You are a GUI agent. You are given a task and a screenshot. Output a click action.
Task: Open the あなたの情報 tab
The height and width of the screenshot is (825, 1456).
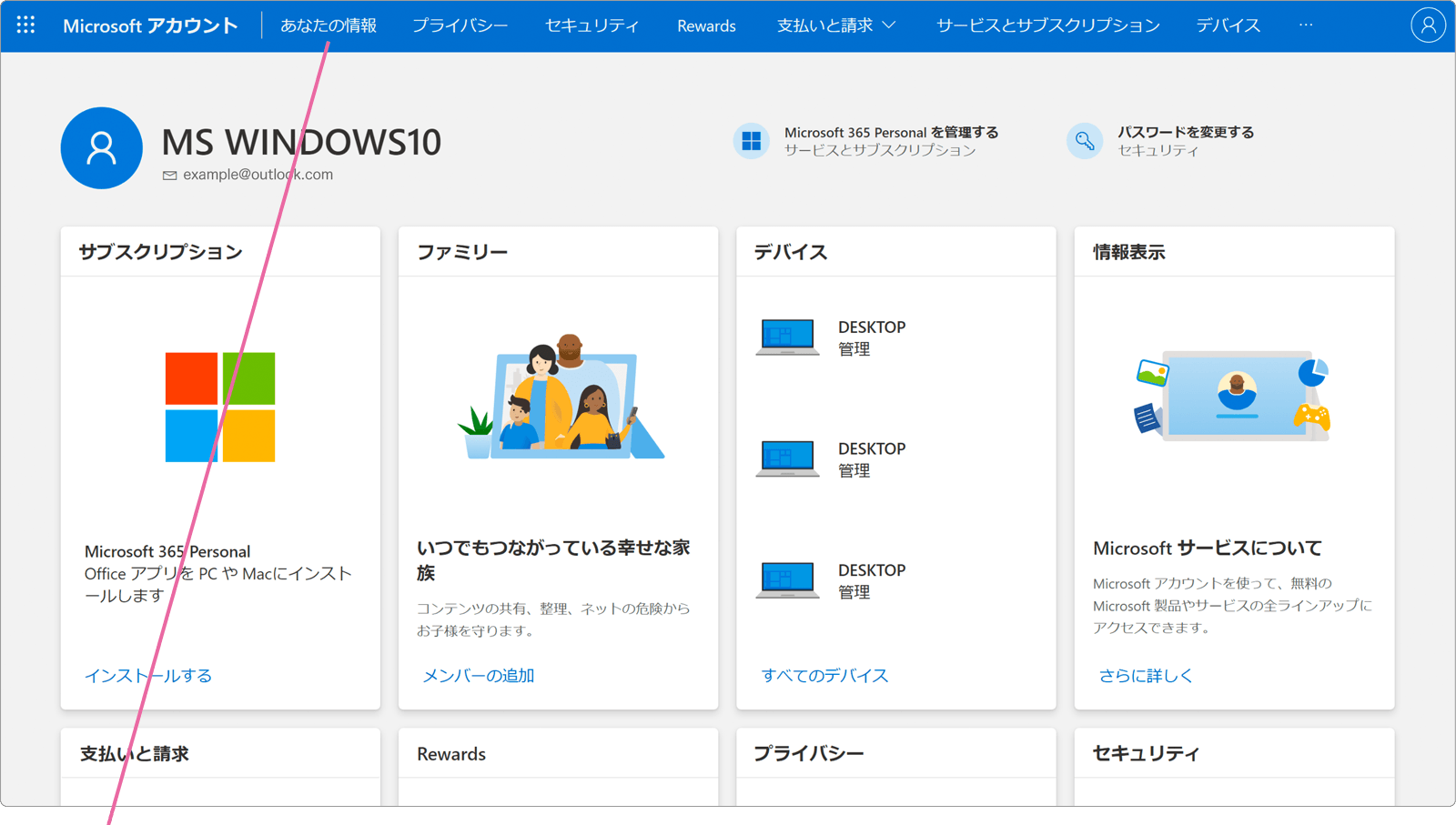pos(329,25)
